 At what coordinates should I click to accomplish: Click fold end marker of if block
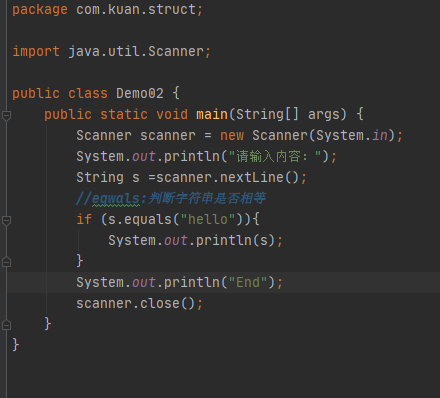click(x=6, y=262)
